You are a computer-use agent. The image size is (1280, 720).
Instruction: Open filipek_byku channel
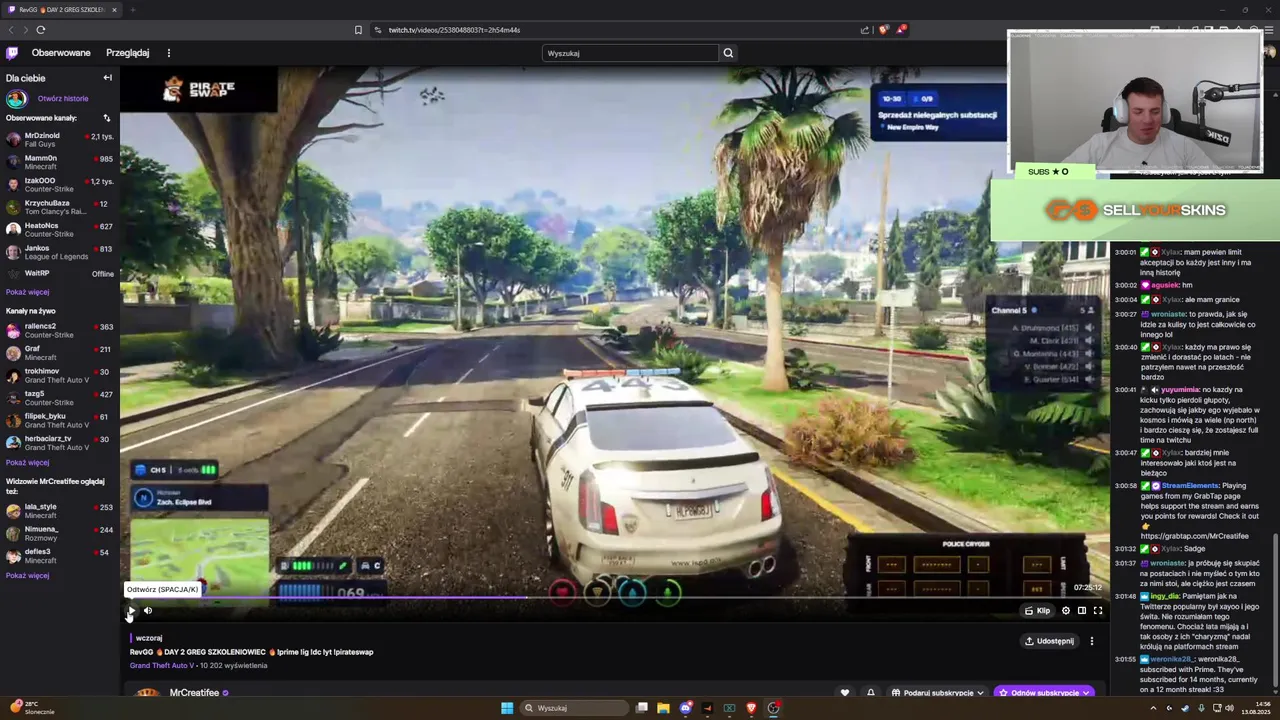click(x=60, y=420)
